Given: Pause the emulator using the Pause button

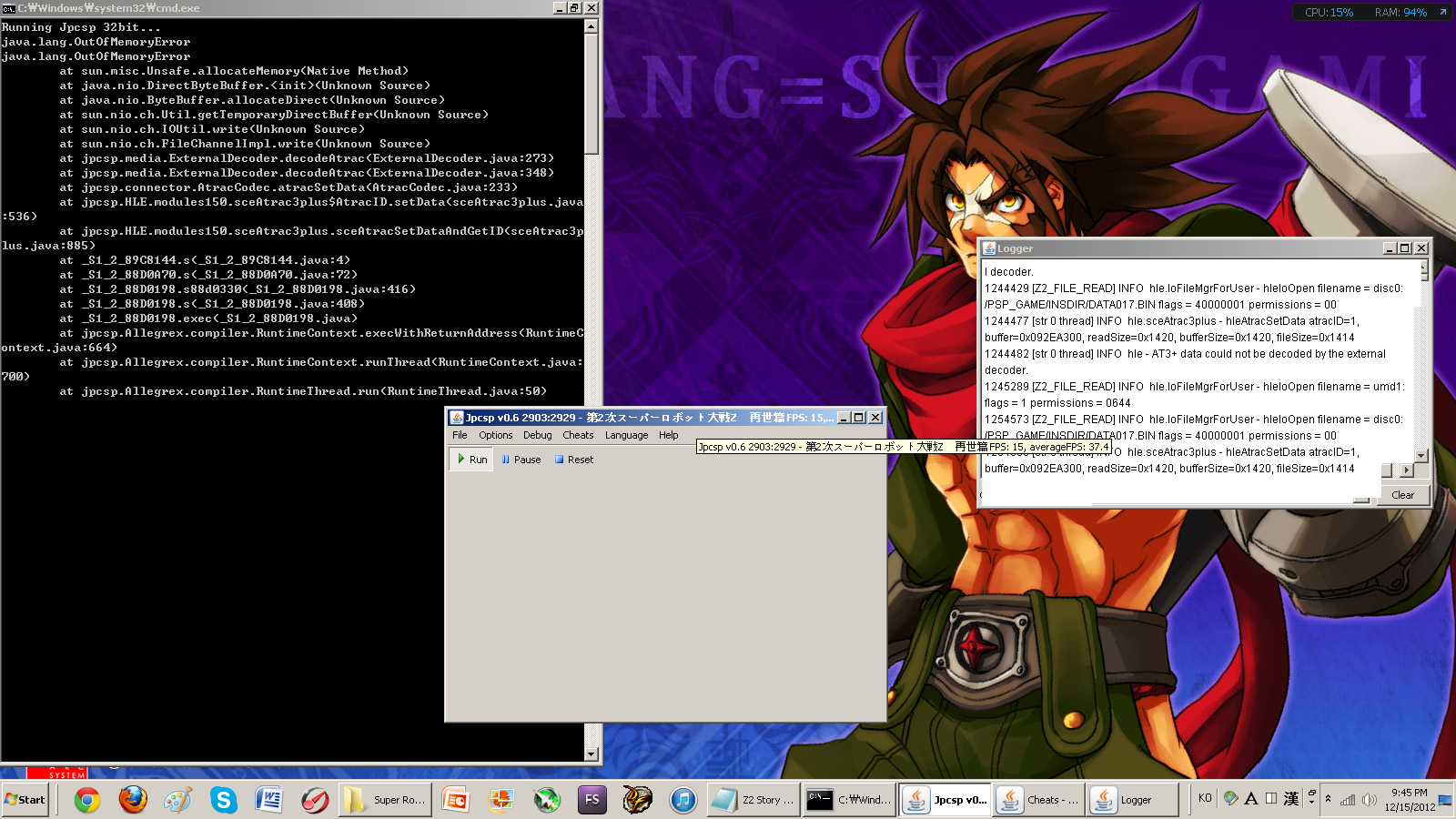Looking at the screenshot, I should pyautogui.click(x=521, y=460).
